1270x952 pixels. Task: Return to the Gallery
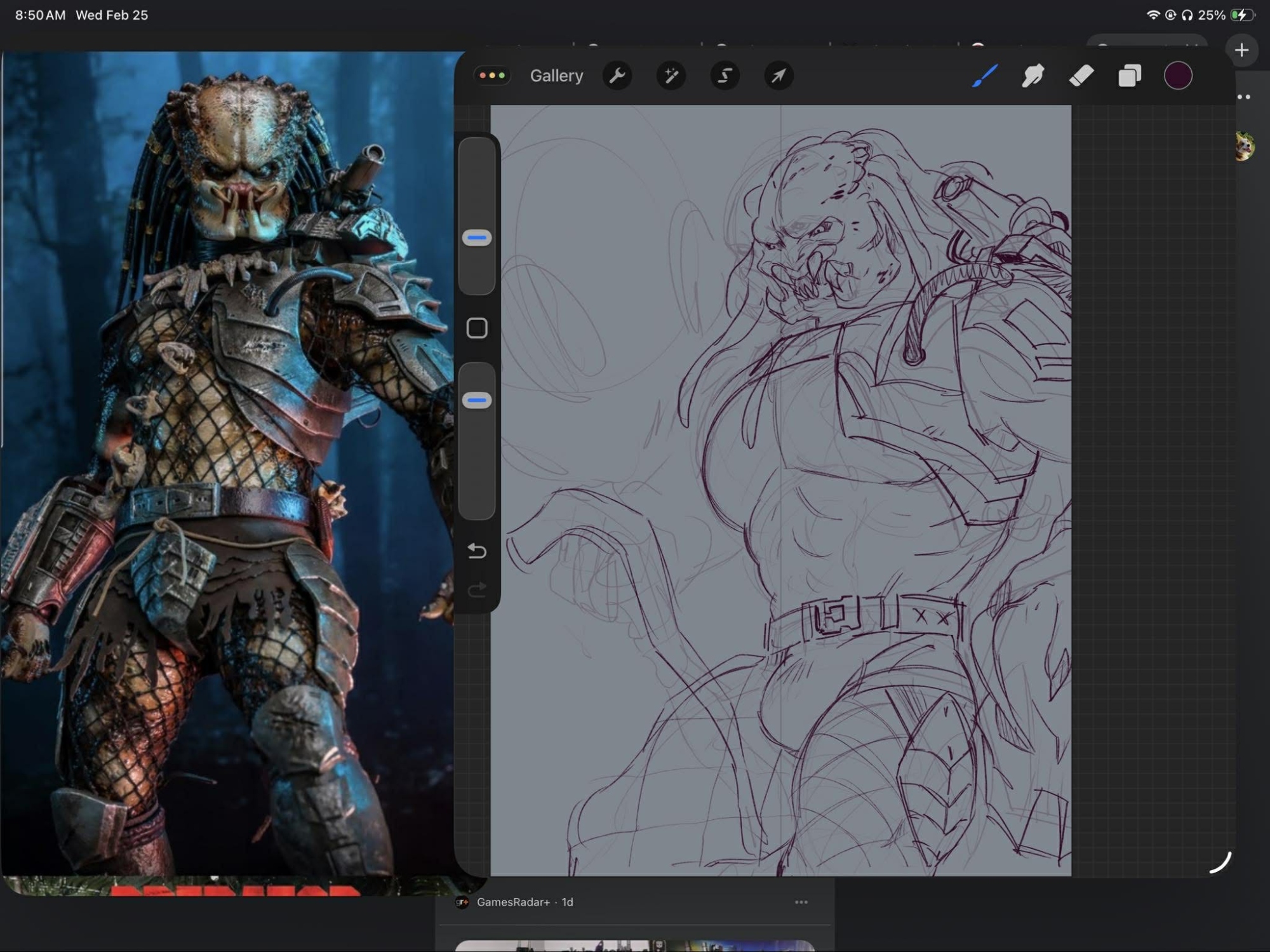556,76
